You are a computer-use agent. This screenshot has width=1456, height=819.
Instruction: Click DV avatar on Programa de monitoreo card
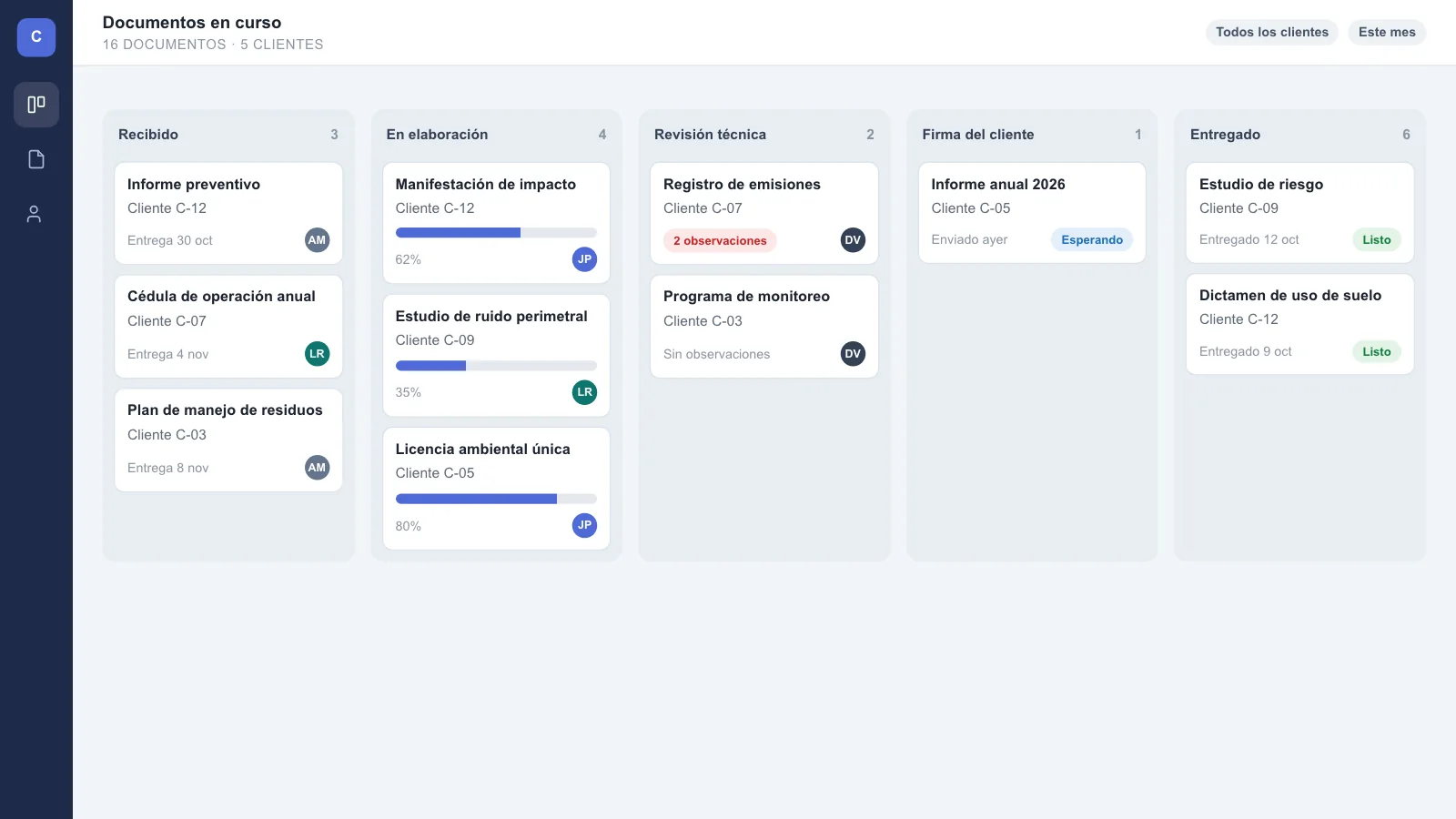(853, 354)
